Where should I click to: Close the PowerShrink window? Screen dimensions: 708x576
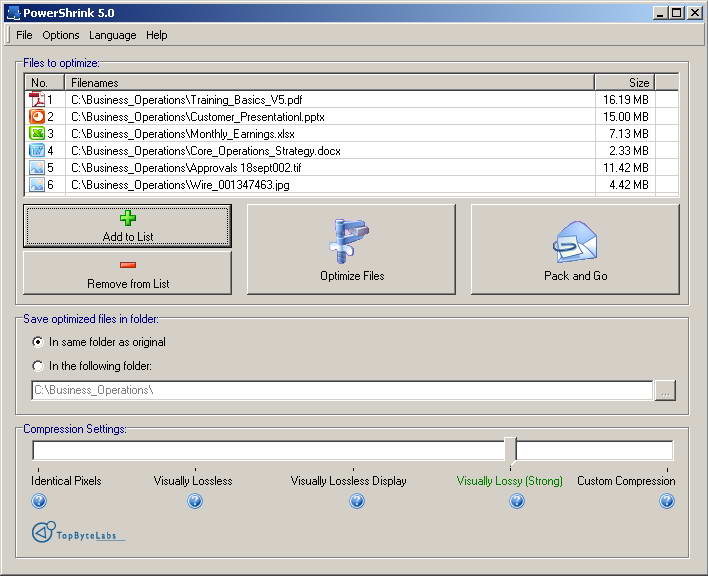click(694, 13)
